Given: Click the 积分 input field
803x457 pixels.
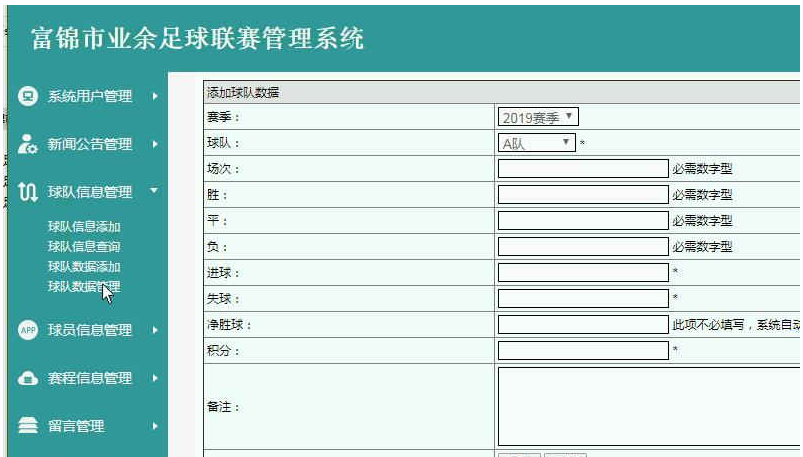Looking at the screenshot, I should tap(583, 350).
